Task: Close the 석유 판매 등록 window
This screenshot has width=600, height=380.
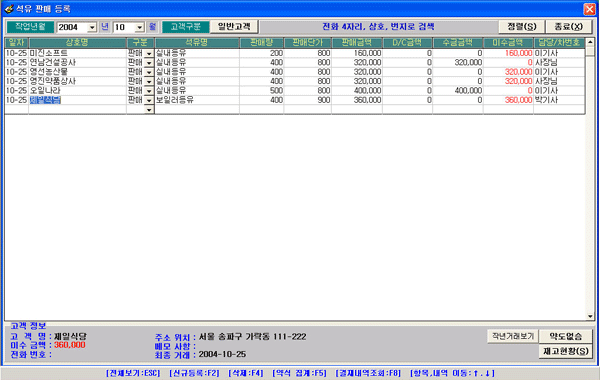Action: 589,9
